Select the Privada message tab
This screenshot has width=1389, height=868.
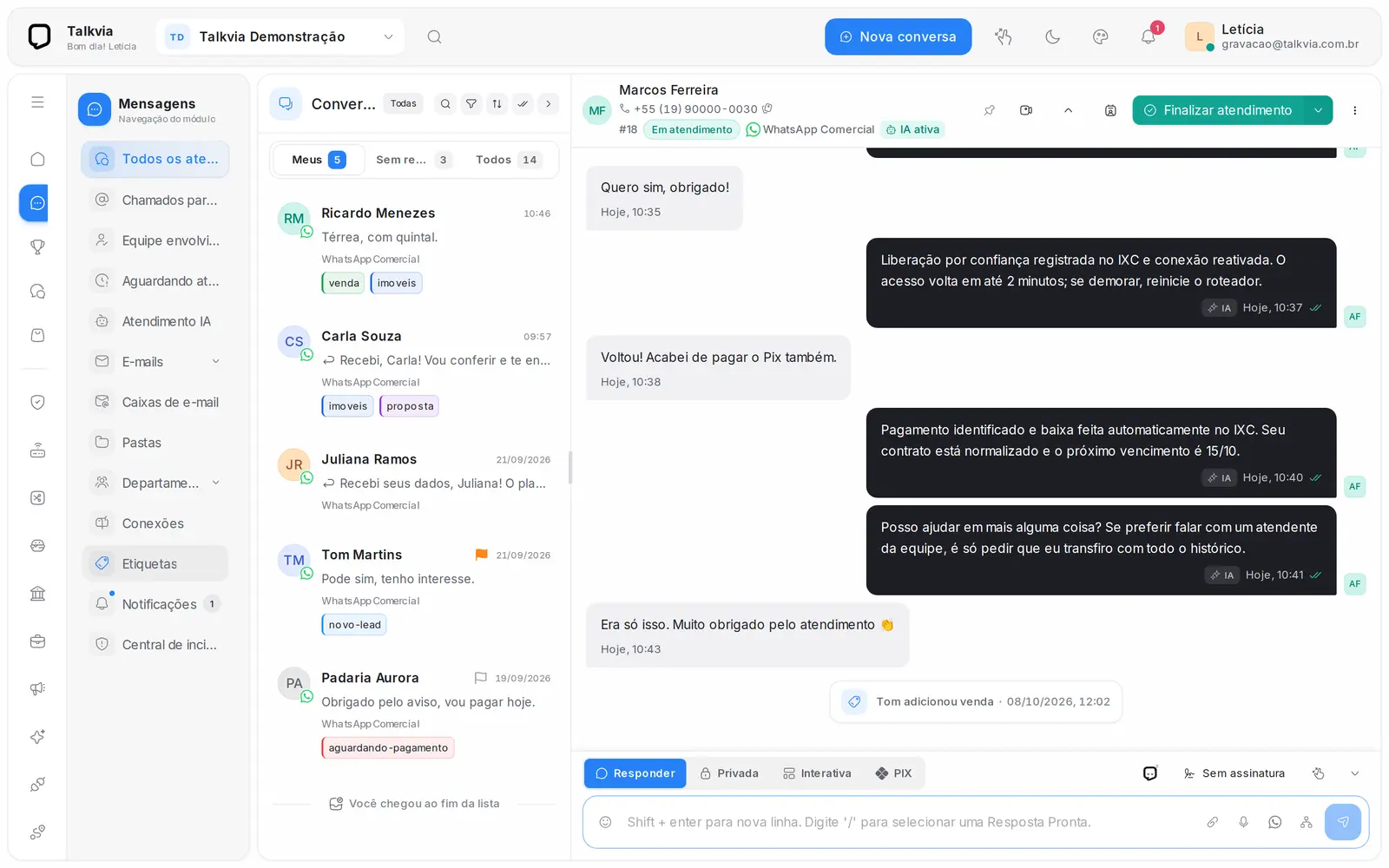[729, 773]
